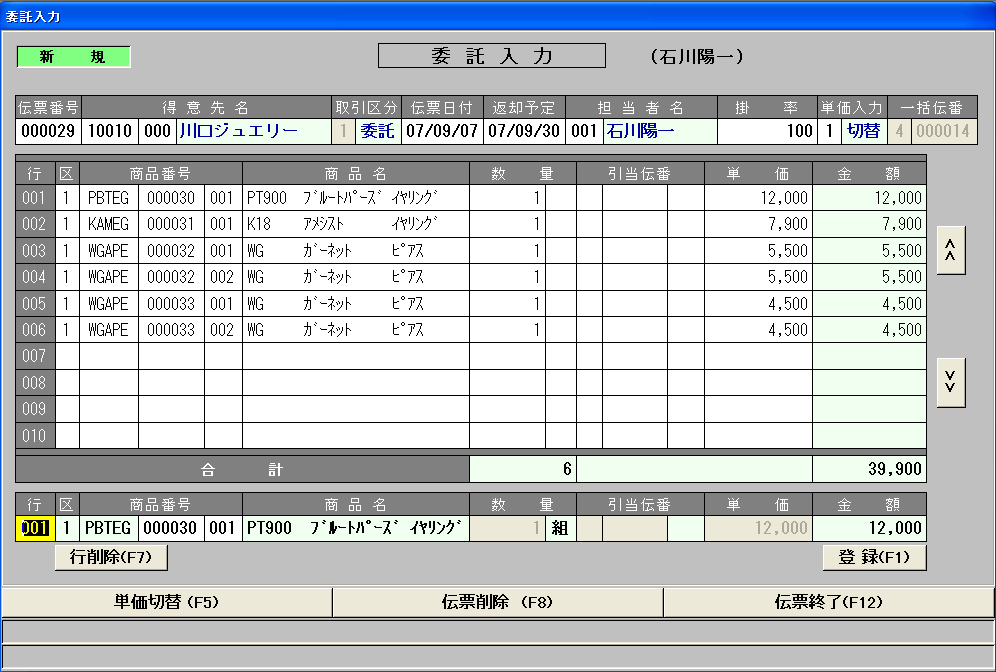Select 伝票日付 field 07/09/07
Viewport: 996px width, 672px height.
[442, 131]
